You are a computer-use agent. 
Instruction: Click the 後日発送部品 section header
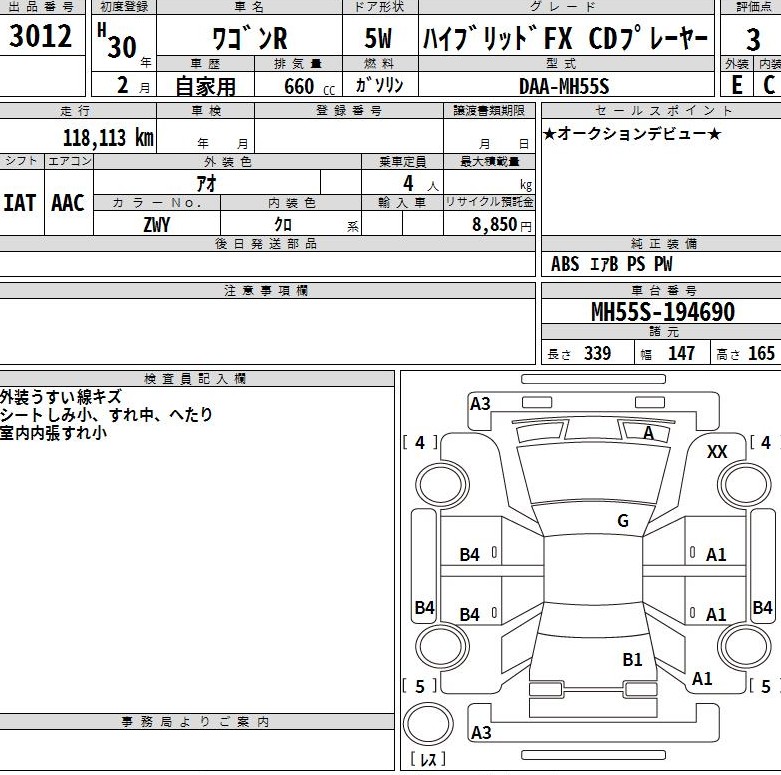pyautogui.click(x=266, y=244)
